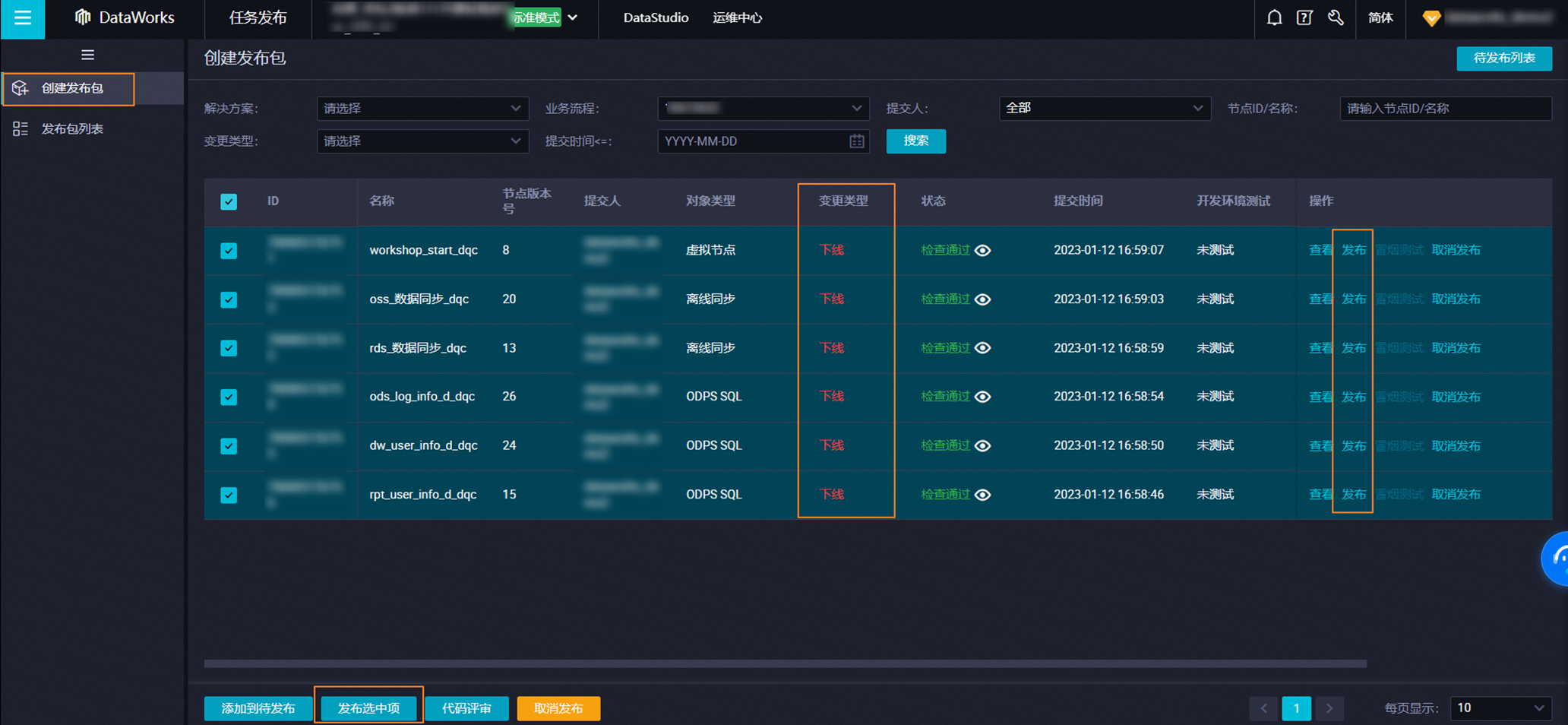Expand the workspace mode dropdown chevron
The image size is (1568, 725).
(573, 17)
